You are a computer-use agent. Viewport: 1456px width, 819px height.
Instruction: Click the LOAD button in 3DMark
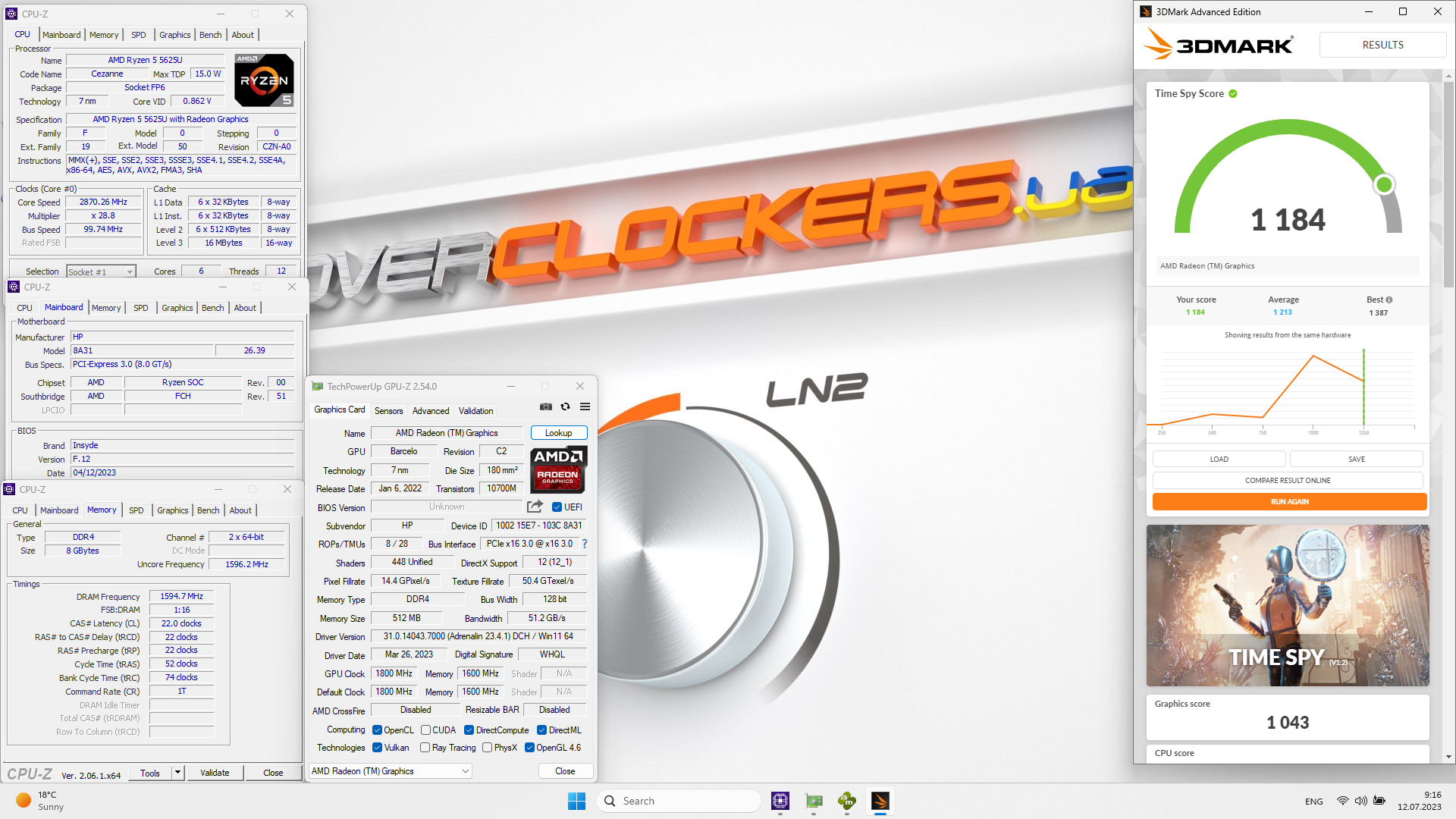click(x=1219, y=460)
